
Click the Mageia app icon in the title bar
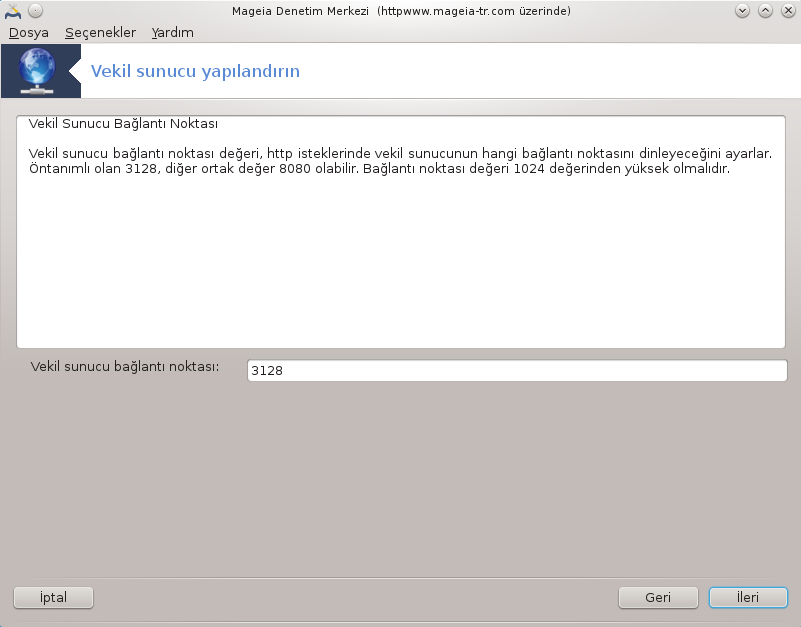13,11
